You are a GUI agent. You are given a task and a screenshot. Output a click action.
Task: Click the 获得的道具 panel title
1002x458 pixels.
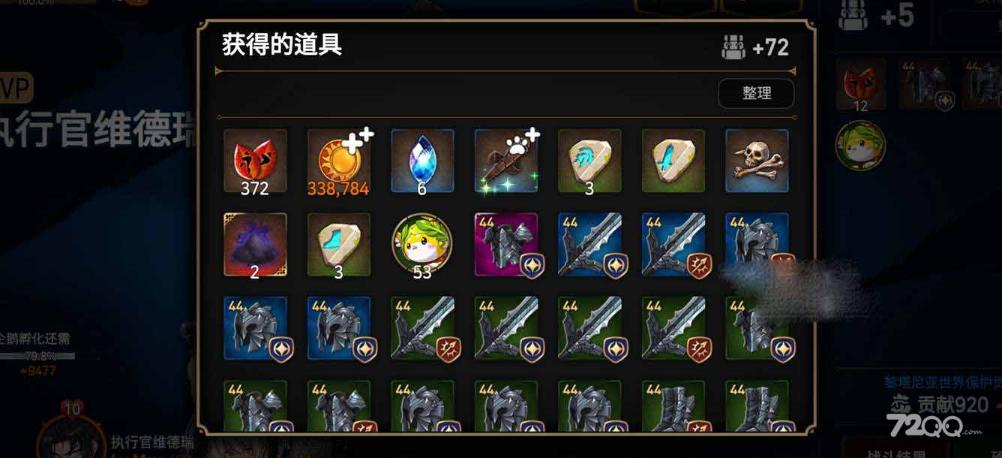(x=282, y=45)
